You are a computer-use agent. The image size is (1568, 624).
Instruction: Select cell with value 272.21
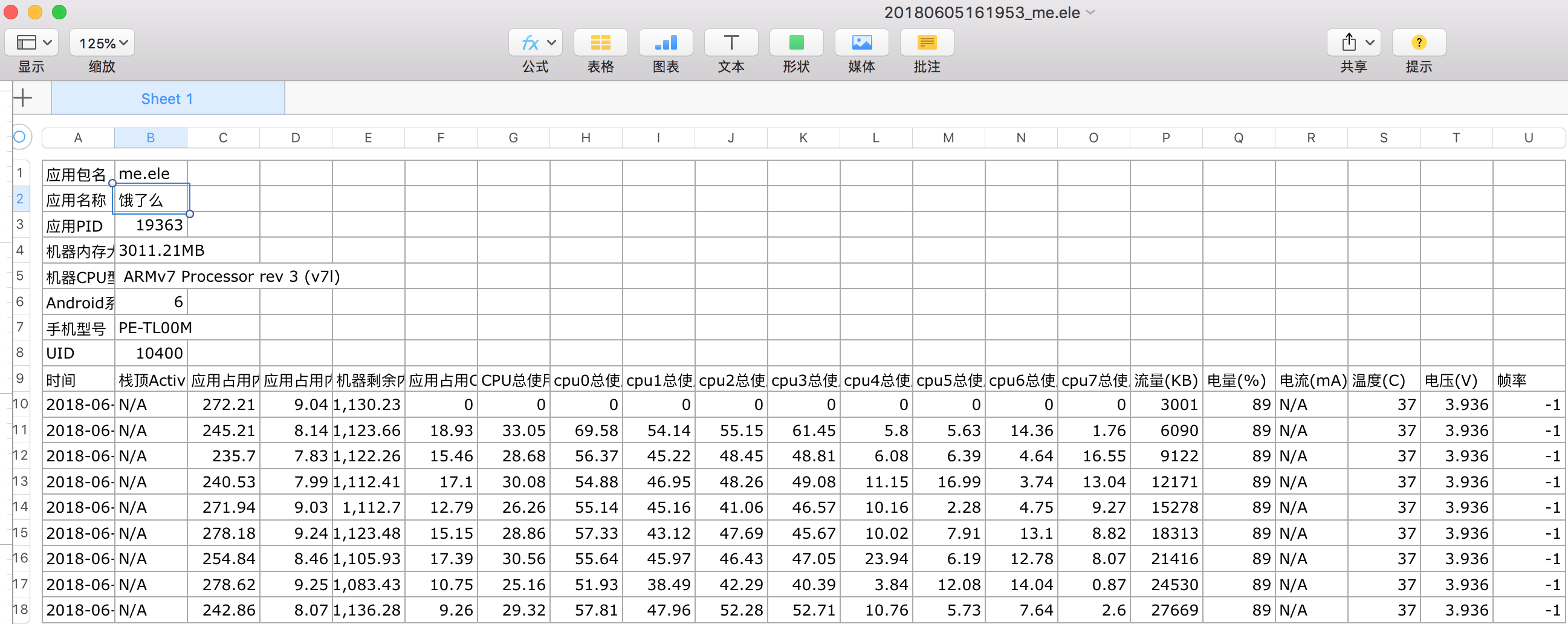point(223,405)
